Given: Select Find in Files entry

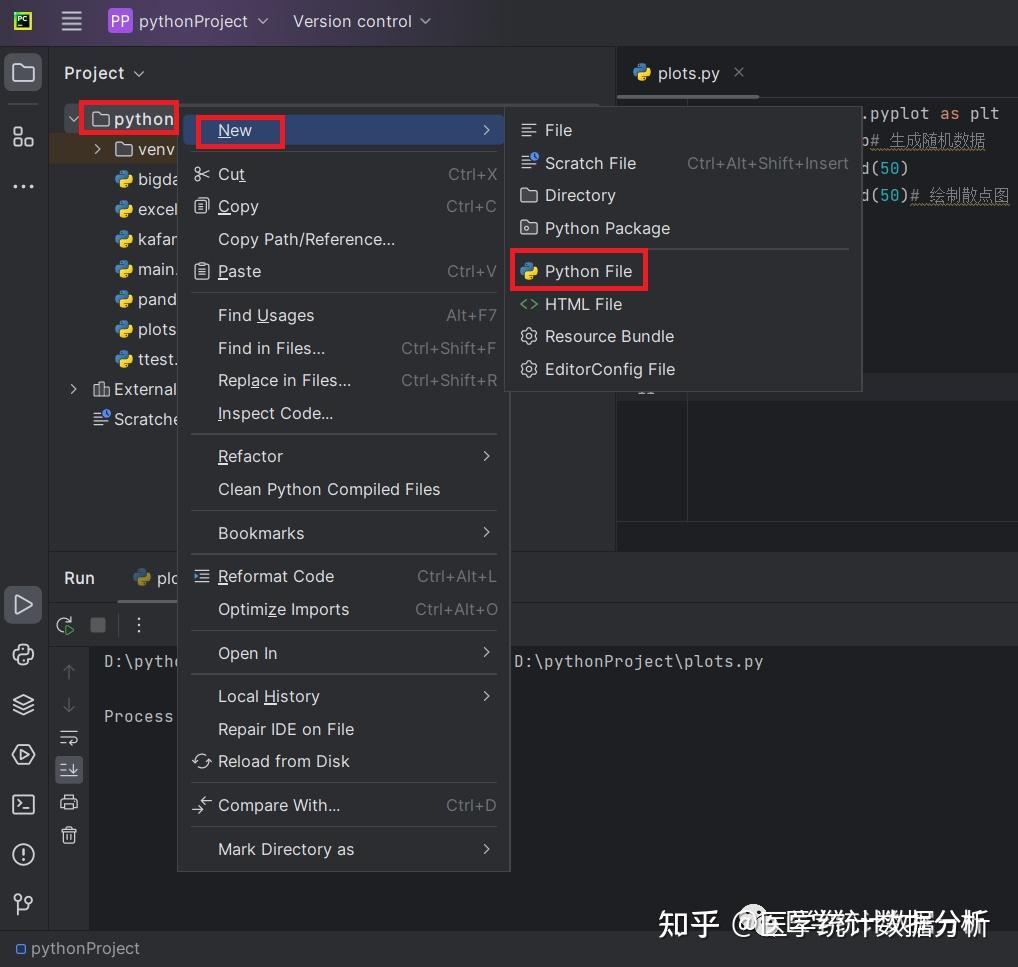Looking at the screenshot, I should [x=344, y=348].
